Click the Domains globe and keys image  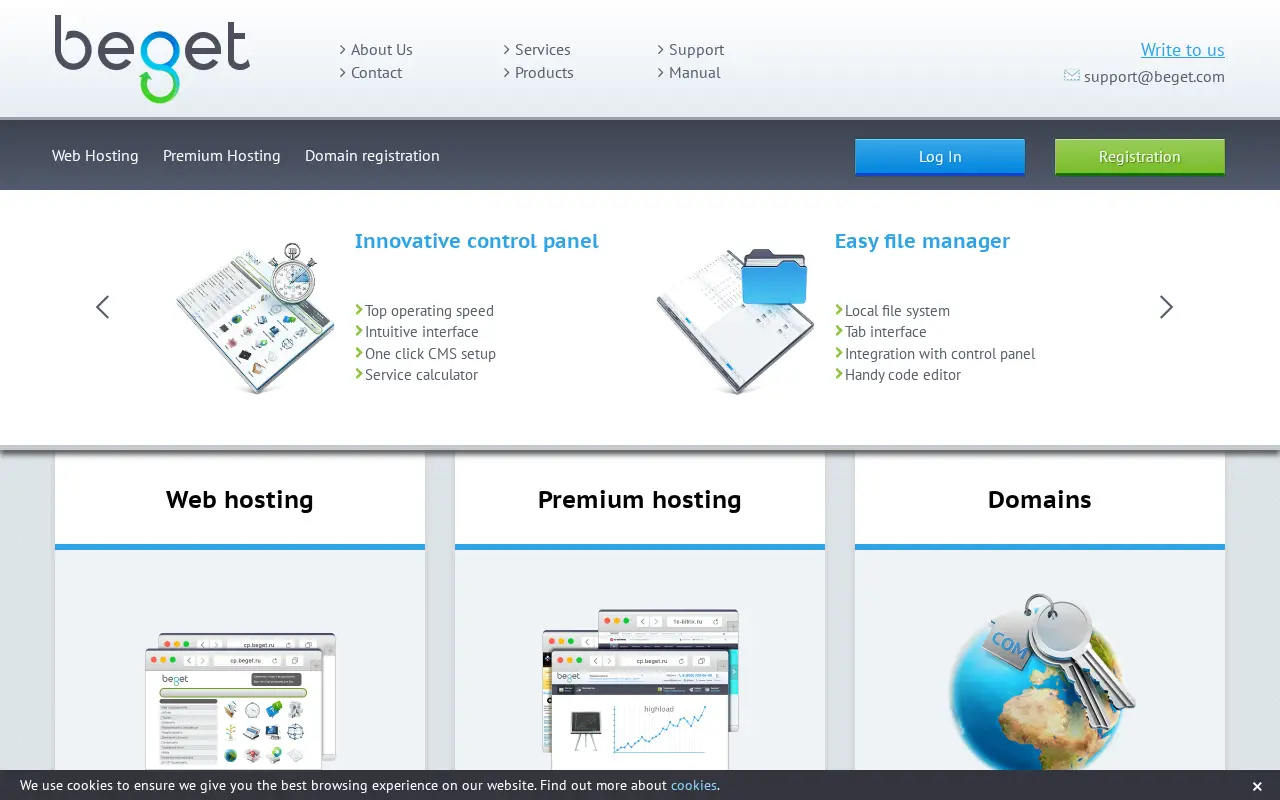click(1040, 682)
